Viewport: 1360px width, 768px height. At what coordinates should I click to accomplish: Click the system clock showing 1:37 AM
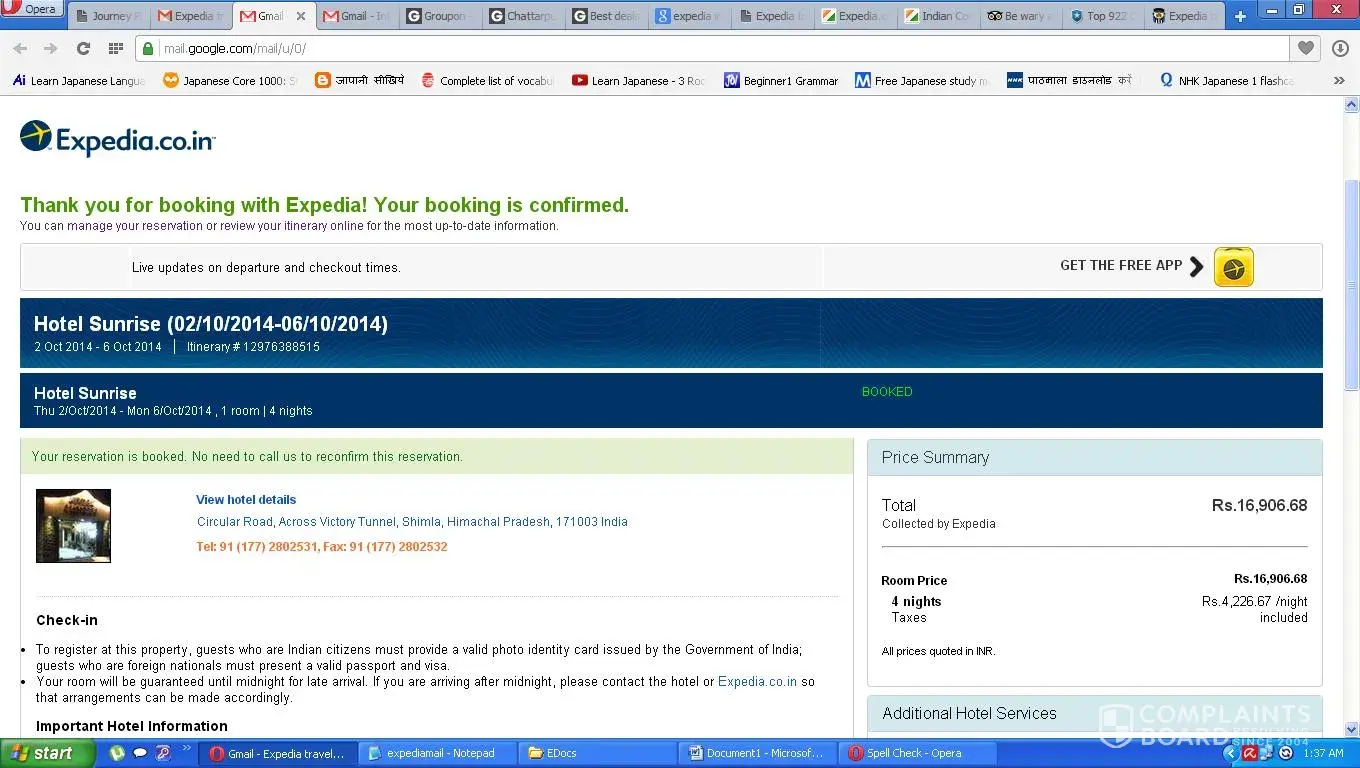click(x=1324, y=753)
